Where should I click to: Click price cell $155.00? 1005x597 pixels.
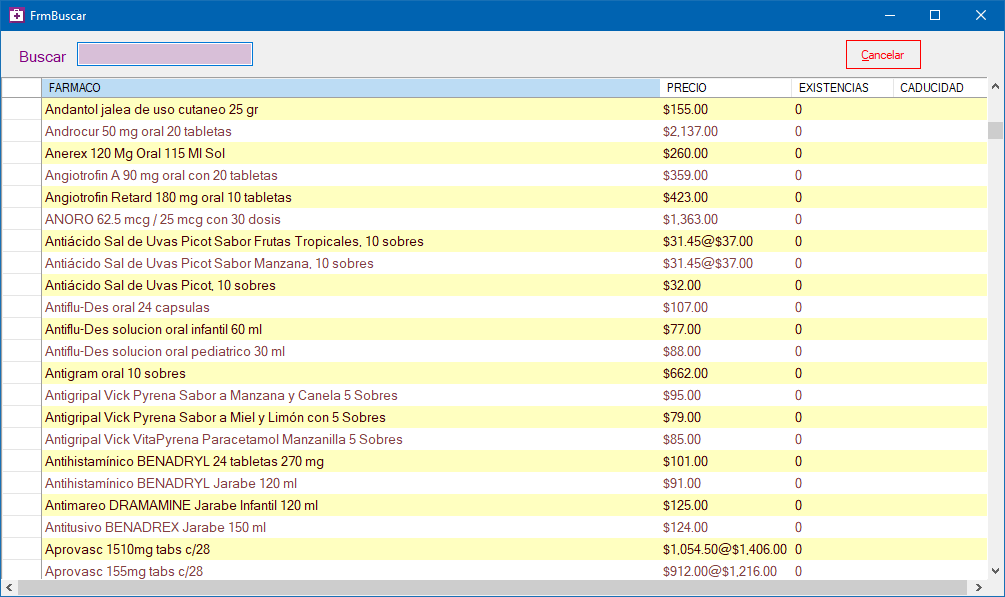point(726,110)
